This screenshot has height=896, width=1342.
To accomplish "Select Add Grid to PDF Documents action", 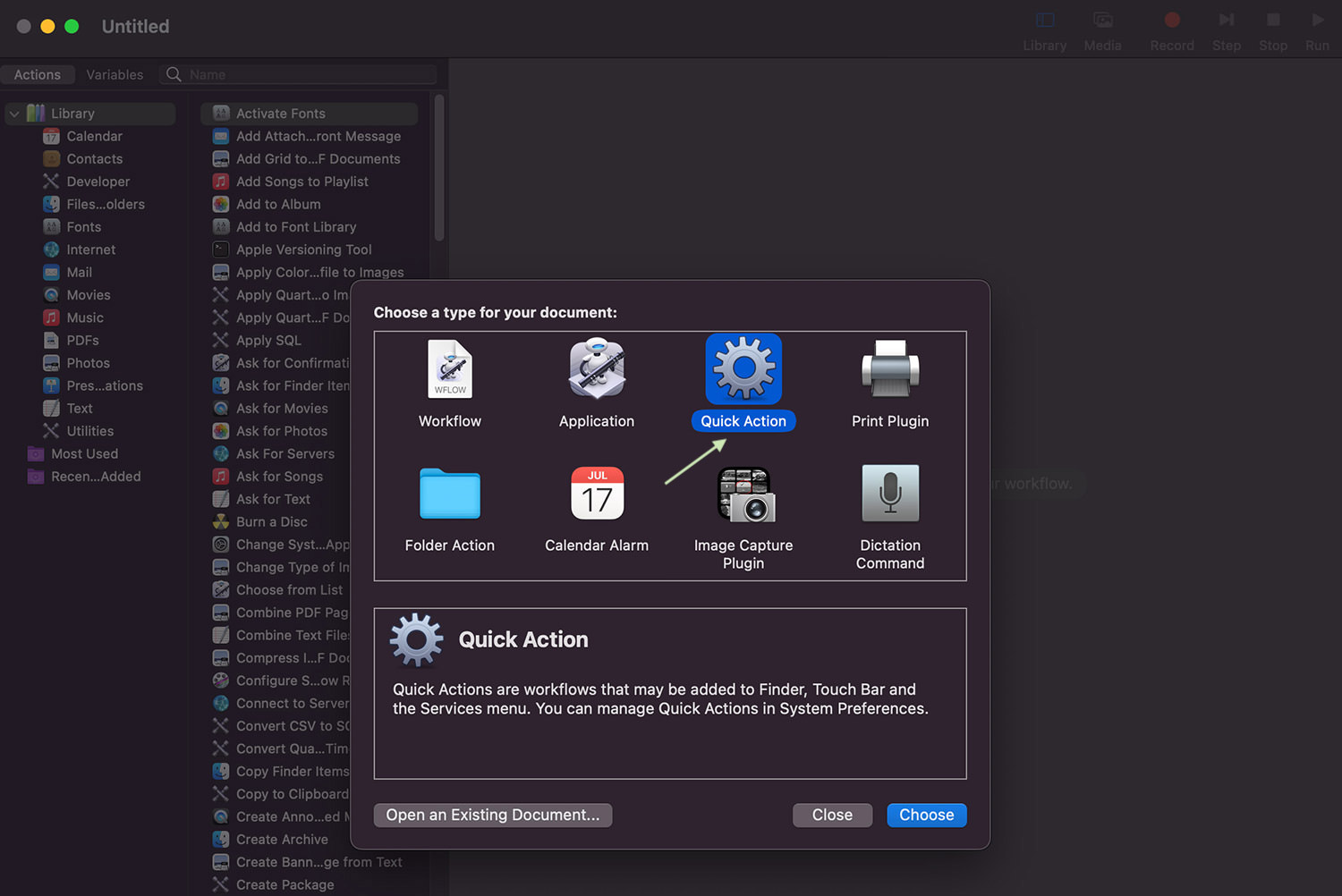I will click(x=310, y=159).
